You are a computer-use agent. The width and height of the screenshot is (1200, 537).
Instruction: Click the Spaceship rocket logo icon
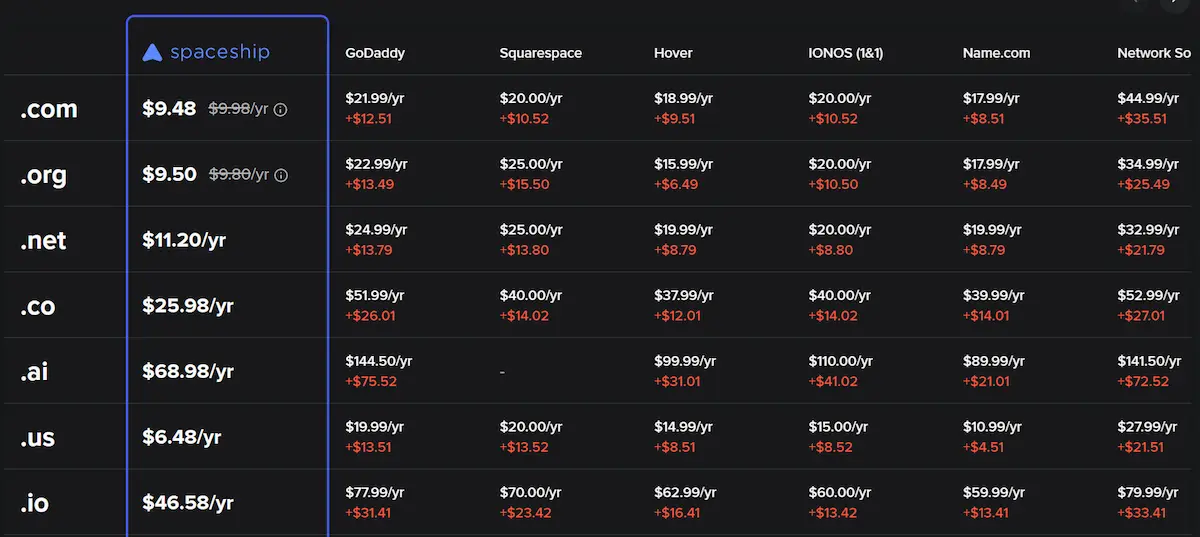coord(152,52)
